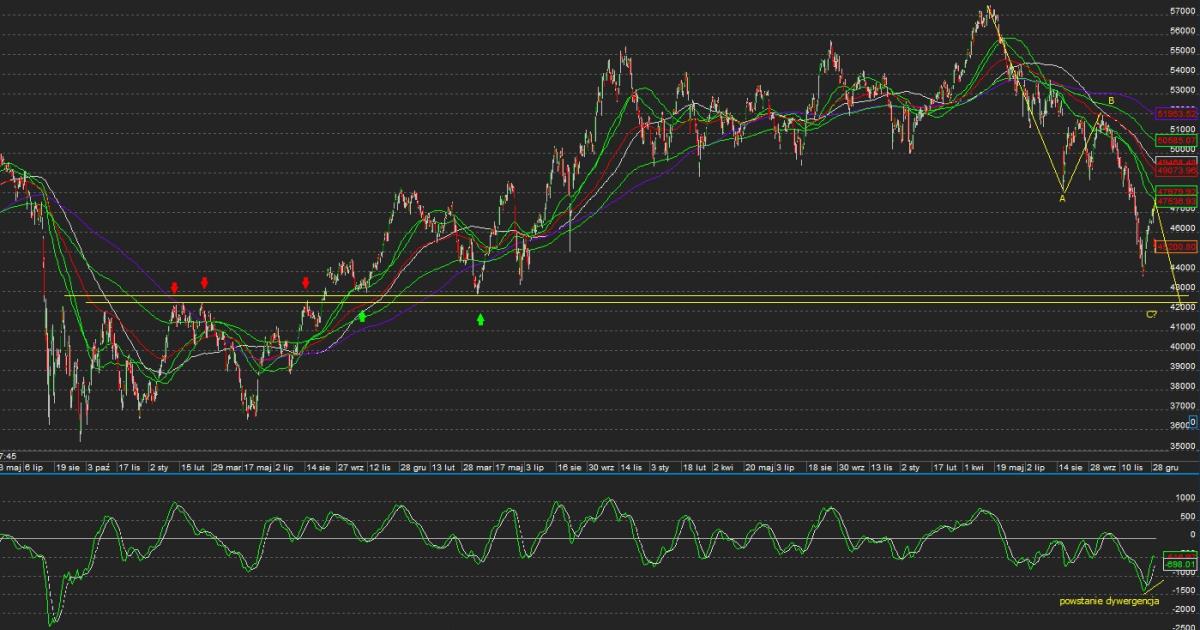Viewport: 1200px width, 630px height.
Task: Click the '18 lut' date on time axis
Action: (695, 467)
